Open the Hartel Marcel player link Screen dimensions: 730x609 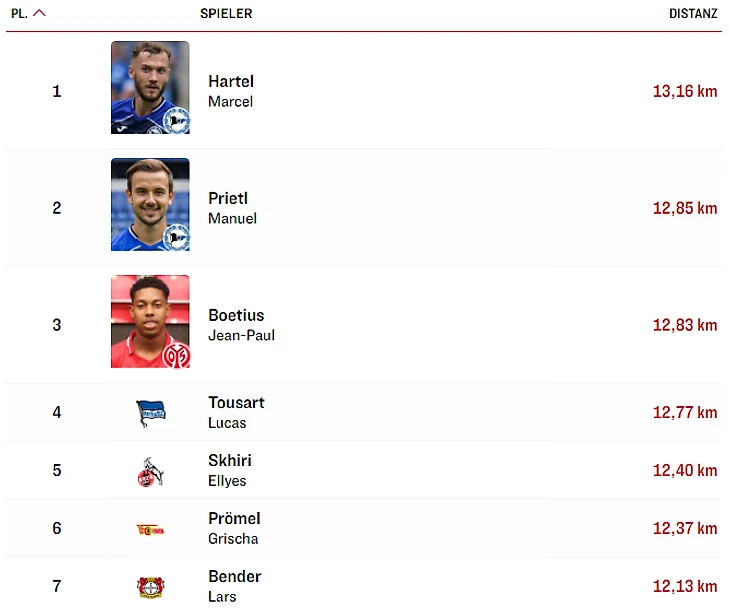coord(231,91)
